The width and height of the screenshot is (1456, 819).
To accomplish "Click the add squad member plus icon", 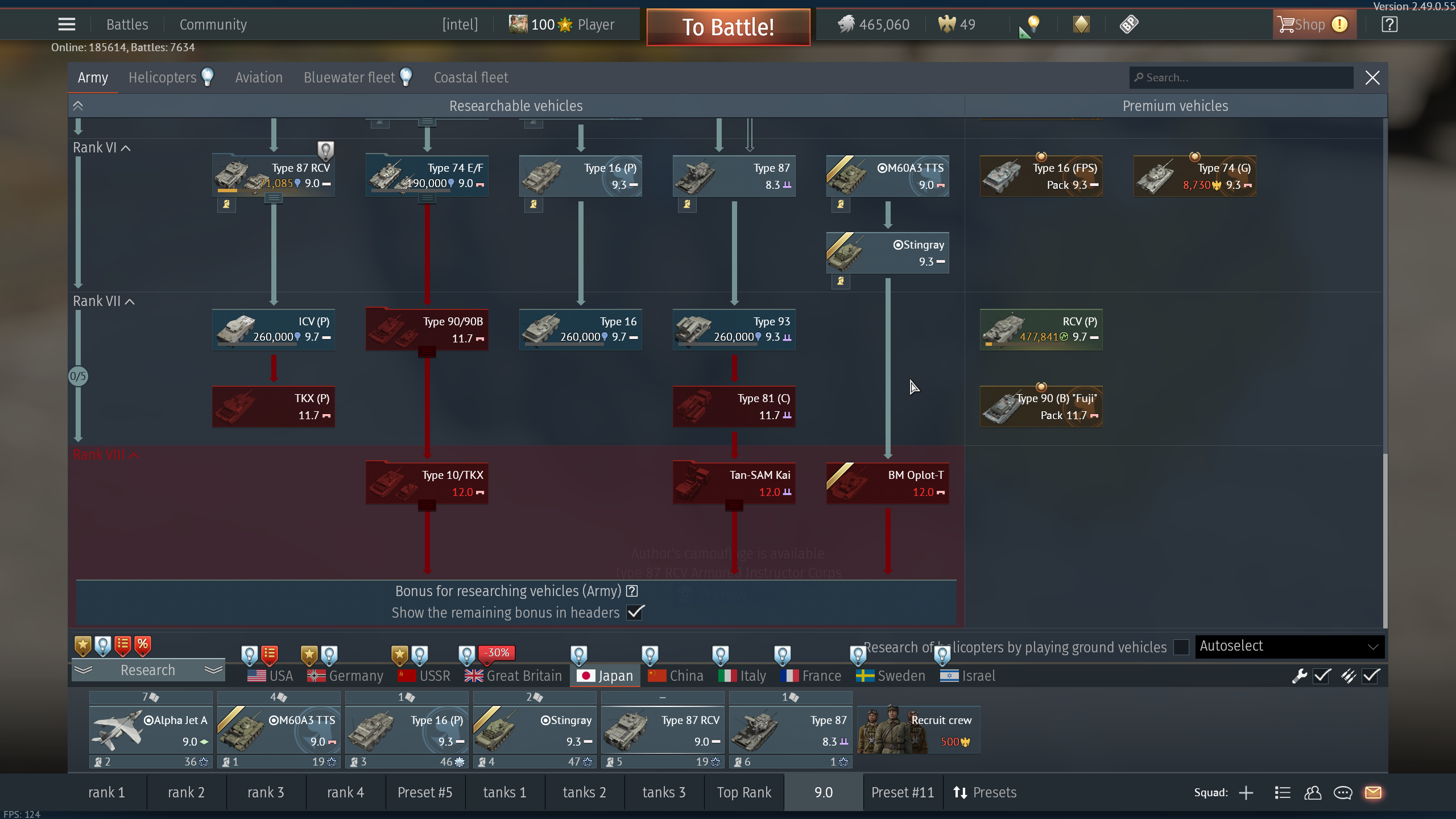I will tap(1246, 792).
